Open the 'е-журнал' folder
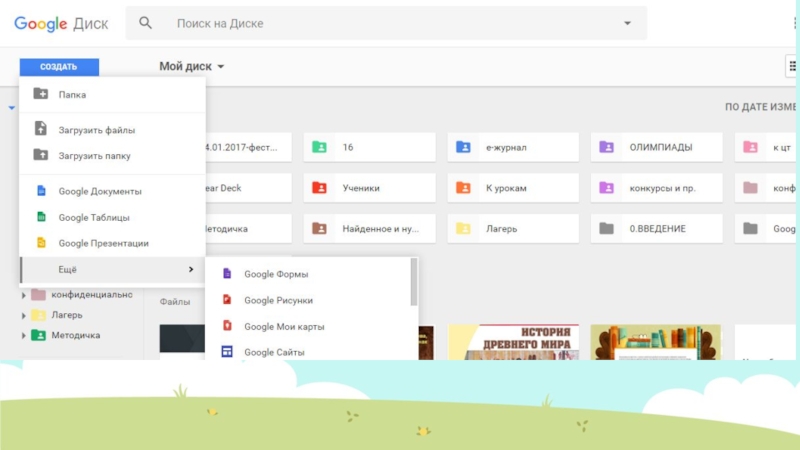Viewport: 800px width, 450px height. [x=513, y=147]
